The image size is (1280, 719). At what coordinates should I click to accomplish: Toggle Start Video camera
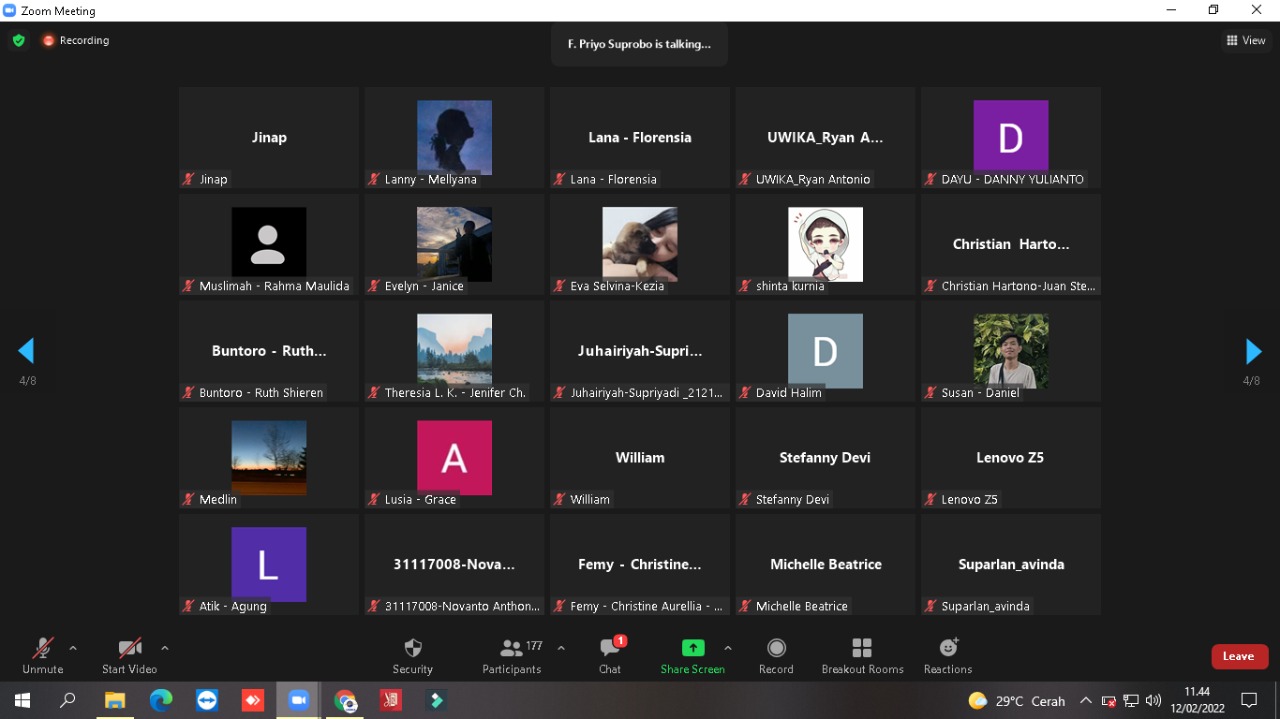(x=130, y=655)
